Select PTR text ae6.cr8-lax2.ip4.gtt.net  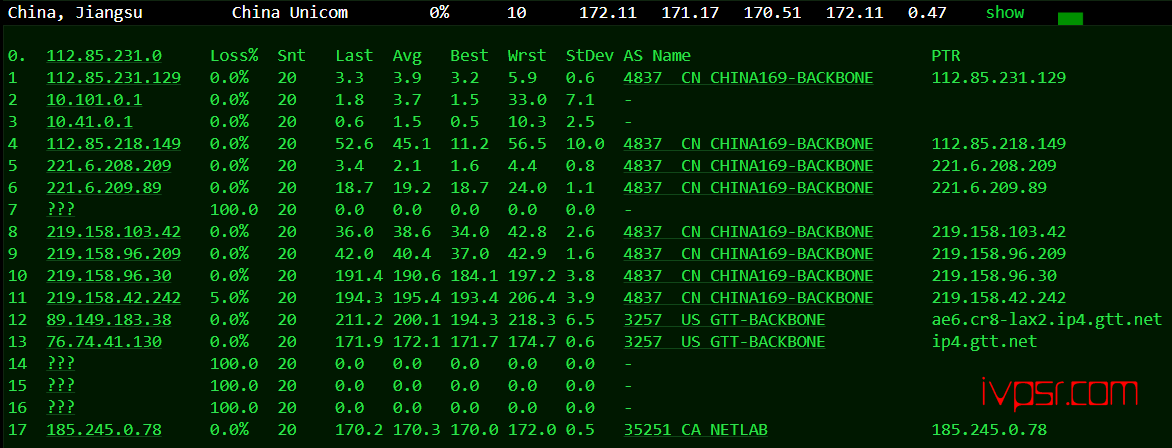(1046, 321)
